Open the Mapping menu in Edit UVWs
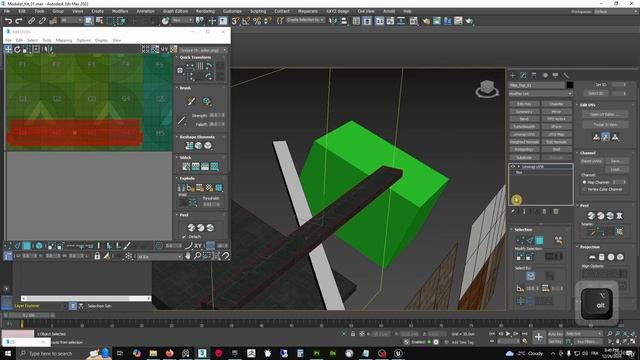Image resolution: width=640 pixels, height=360 pixels. [x=64, y=40]
